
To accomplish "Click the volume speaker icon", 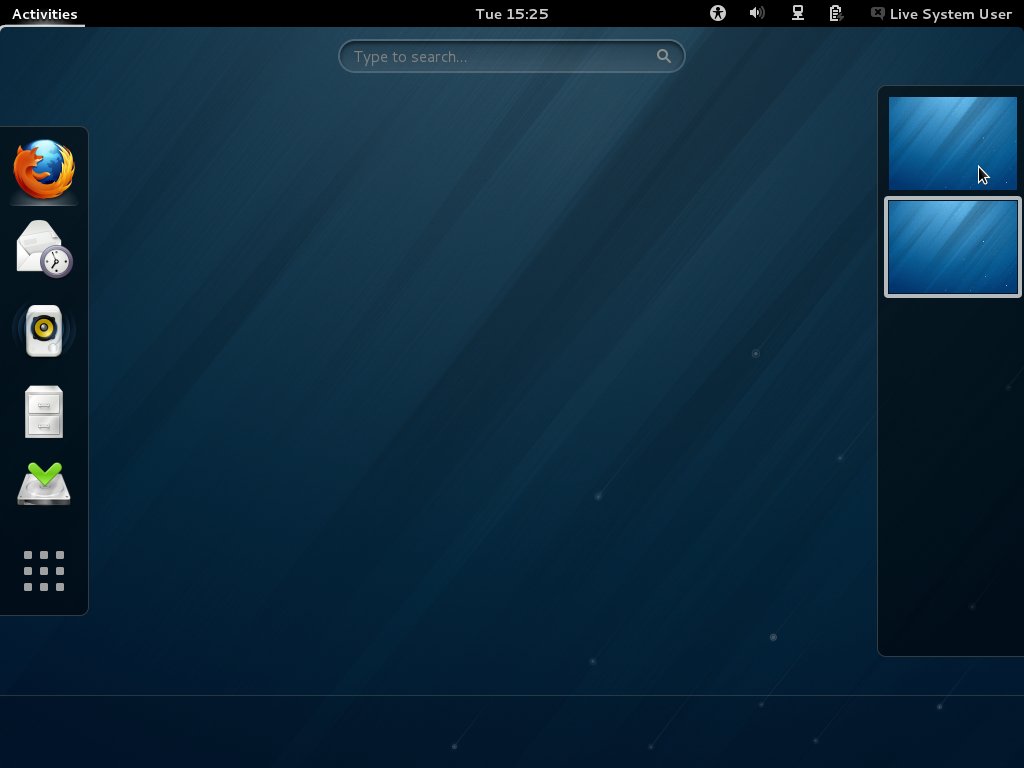I will [x=757, y=14].
